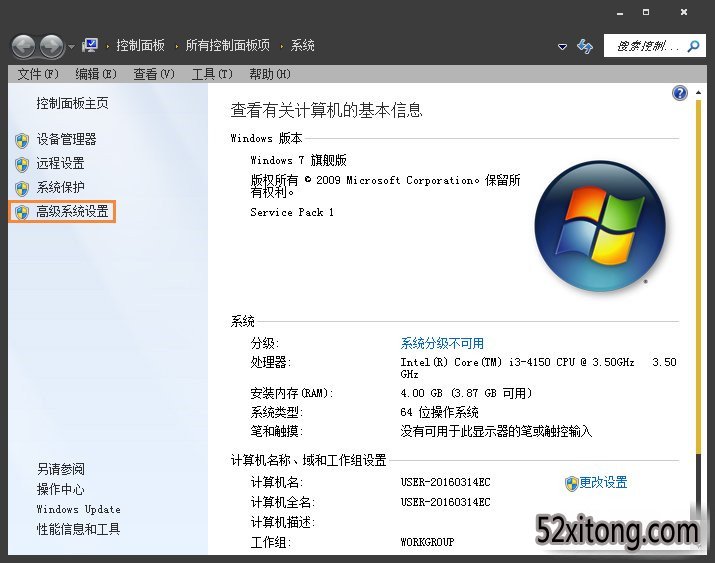
Task: Open the 工具(T) menu
Action: tap(212, 74)
